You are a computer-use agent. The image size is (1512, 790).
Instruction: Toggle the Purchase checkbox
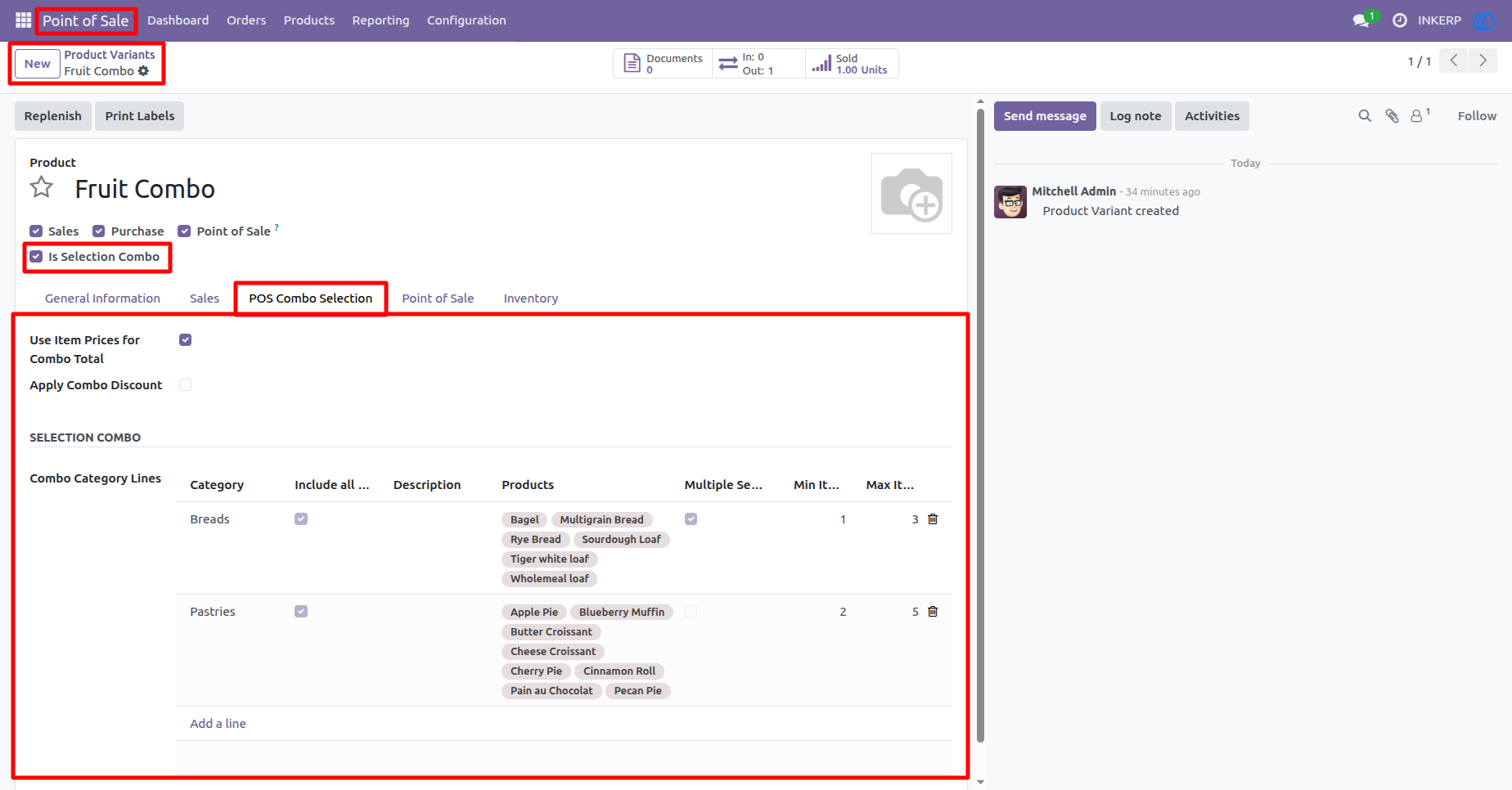(99, 231)
